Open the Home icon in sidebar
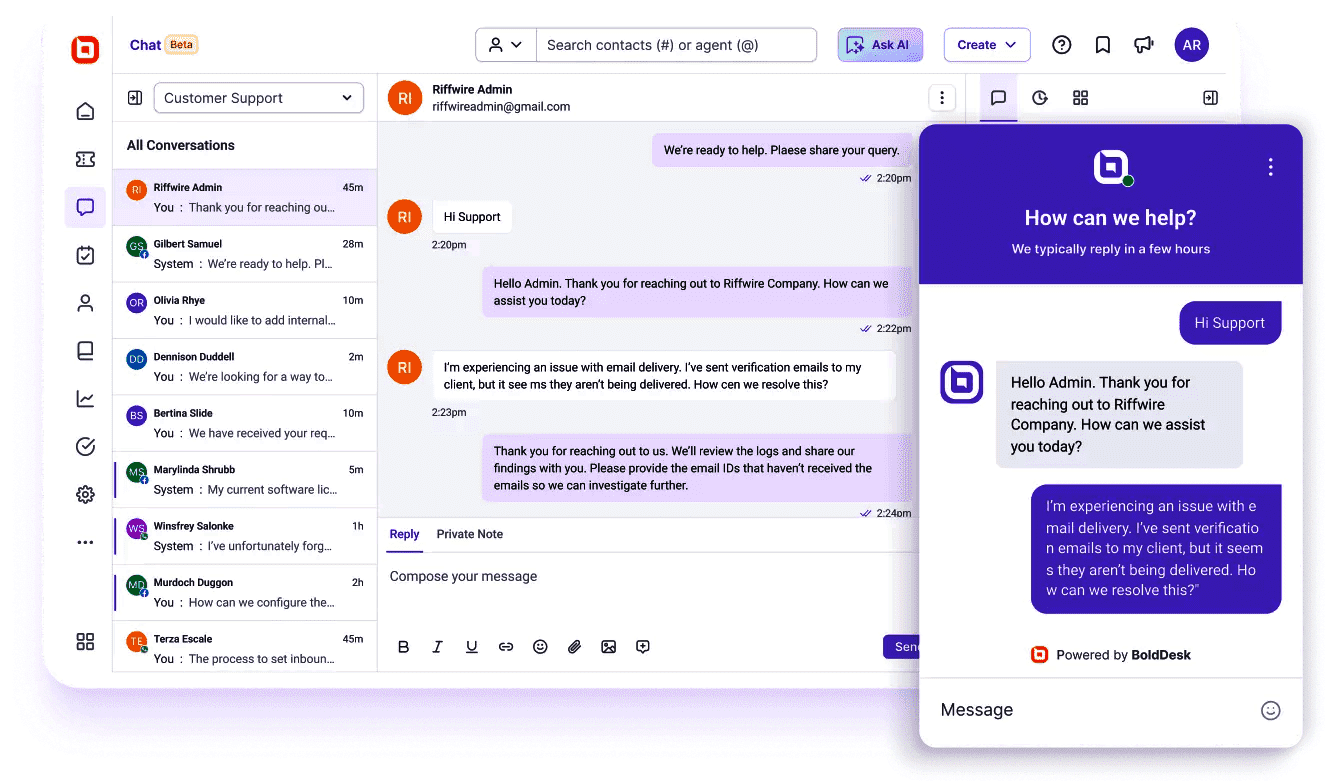The width and height of the screenshot is (1328, 782). tap(85, 111)
